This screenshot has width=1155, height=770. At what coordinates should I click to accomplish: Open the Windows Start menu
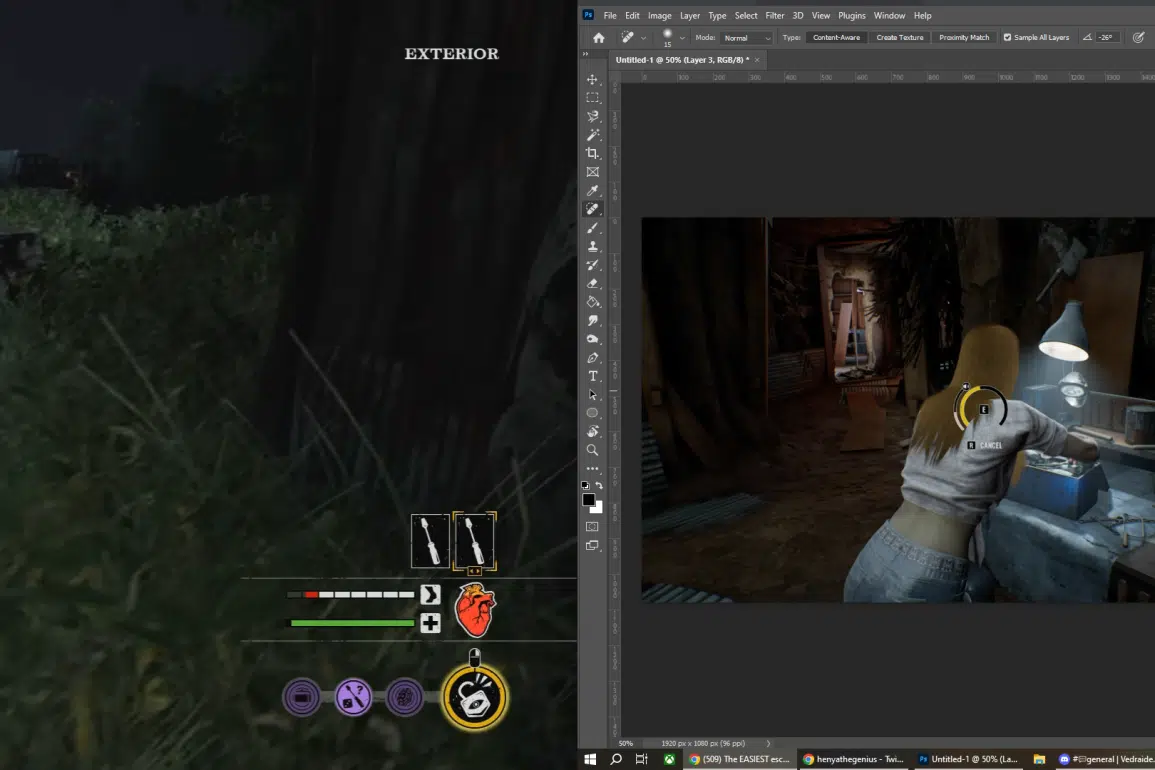[x=590, y=759]
